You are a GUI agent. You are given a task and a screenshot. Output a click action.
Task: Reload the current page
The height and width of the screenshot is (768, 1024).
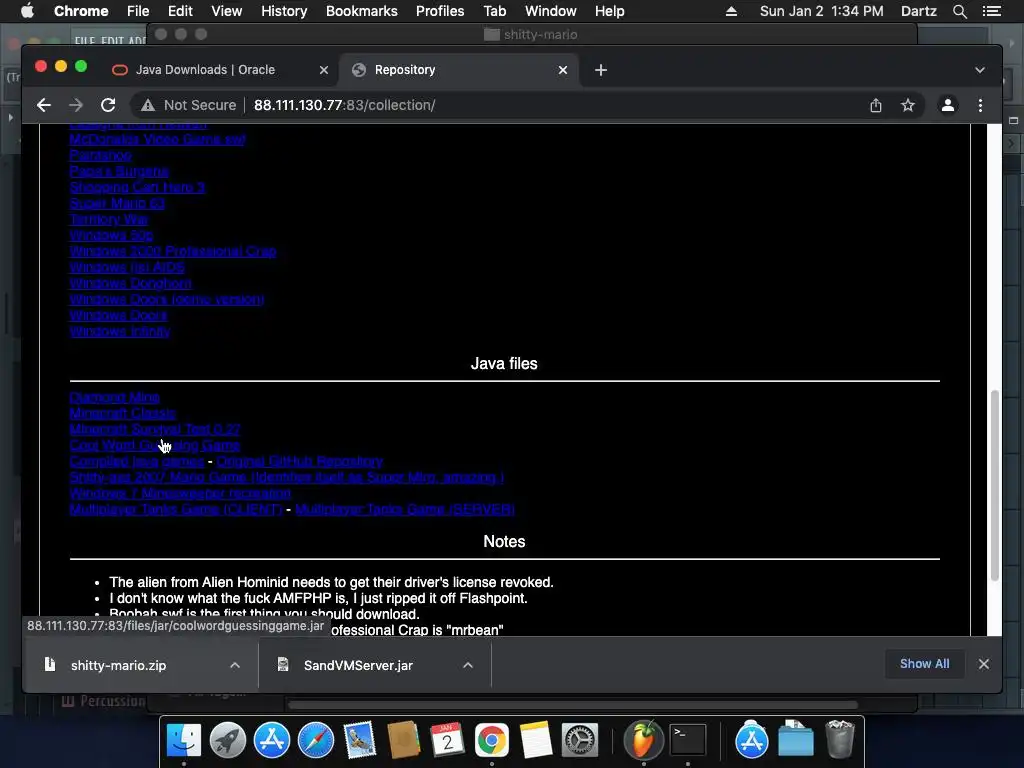point(108,105)
